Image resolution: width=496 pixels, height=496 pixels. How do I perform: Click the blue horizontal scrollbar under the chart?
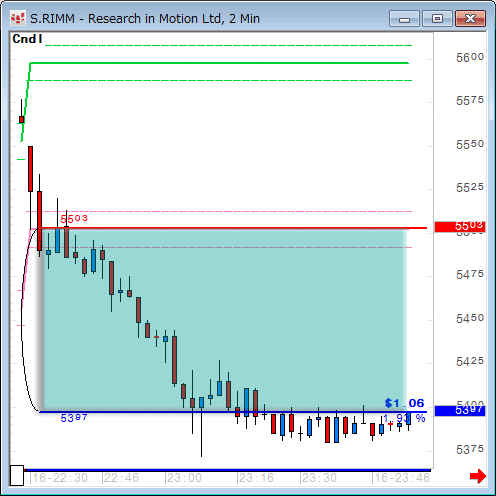pos(228,470)
